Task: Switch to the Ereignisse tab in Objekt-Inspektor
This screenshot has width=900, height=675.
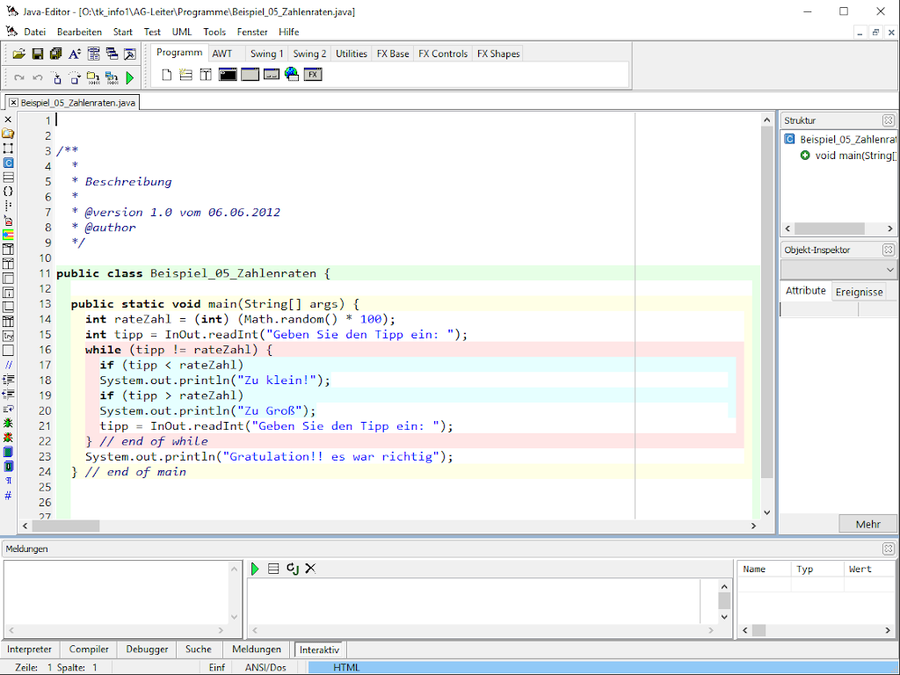Action: [x=859, y=291]
